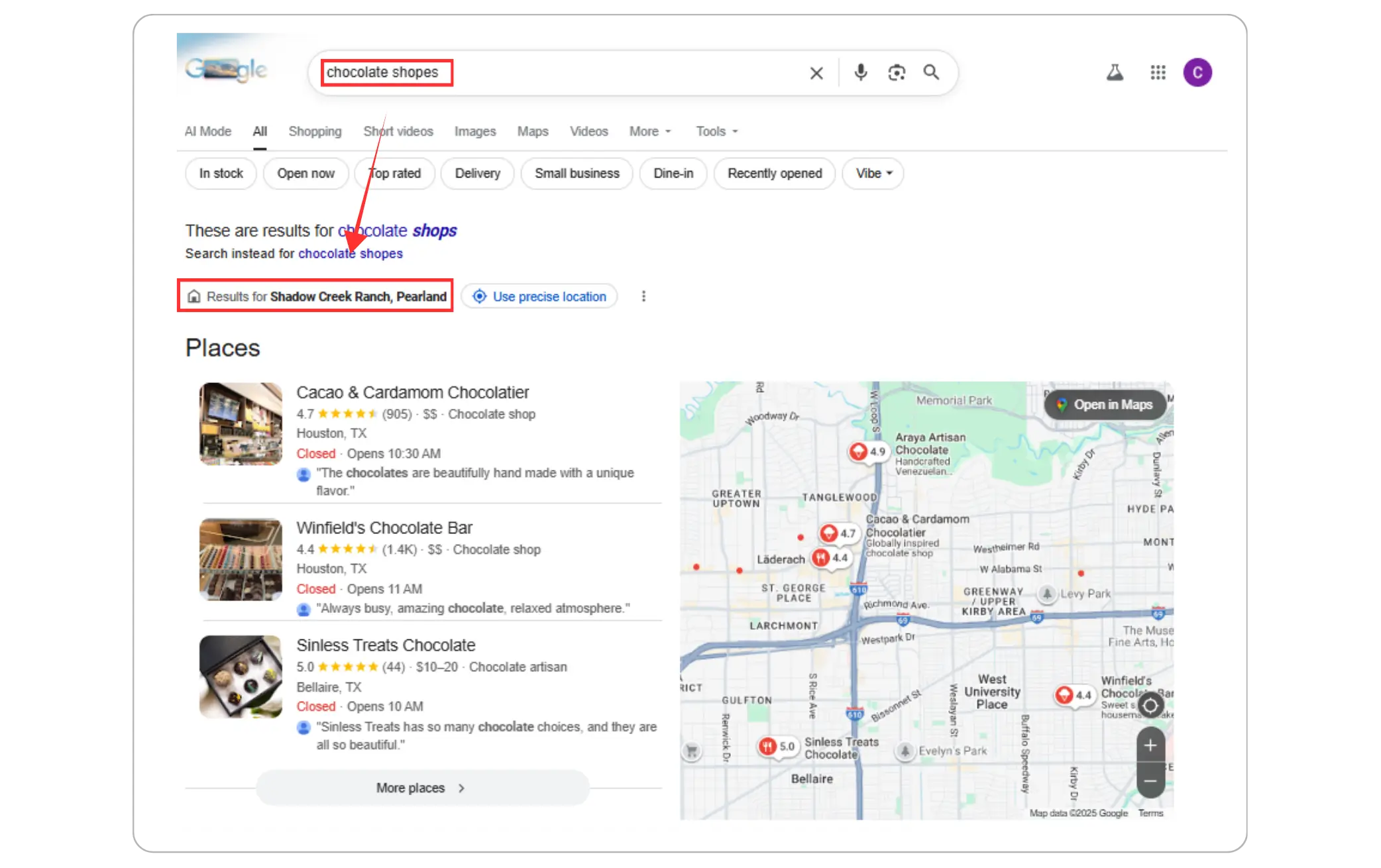The width and height of the screenshot is (1381, 868).
Task: Open Google Lens image search icon
Action: (x=896, y=72)
